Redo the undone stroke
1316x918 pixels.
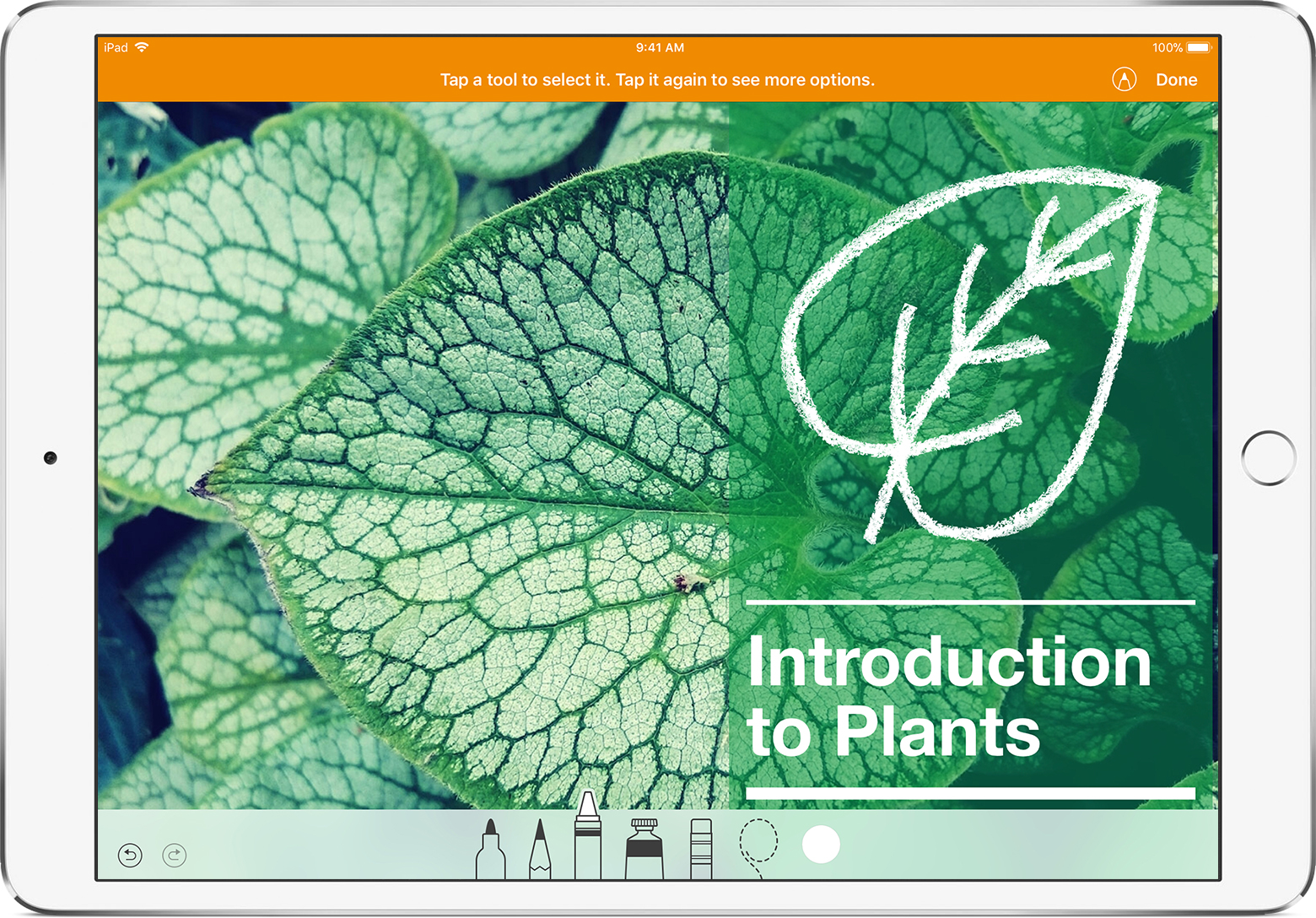pyautogui.click(x=174, y=855)
